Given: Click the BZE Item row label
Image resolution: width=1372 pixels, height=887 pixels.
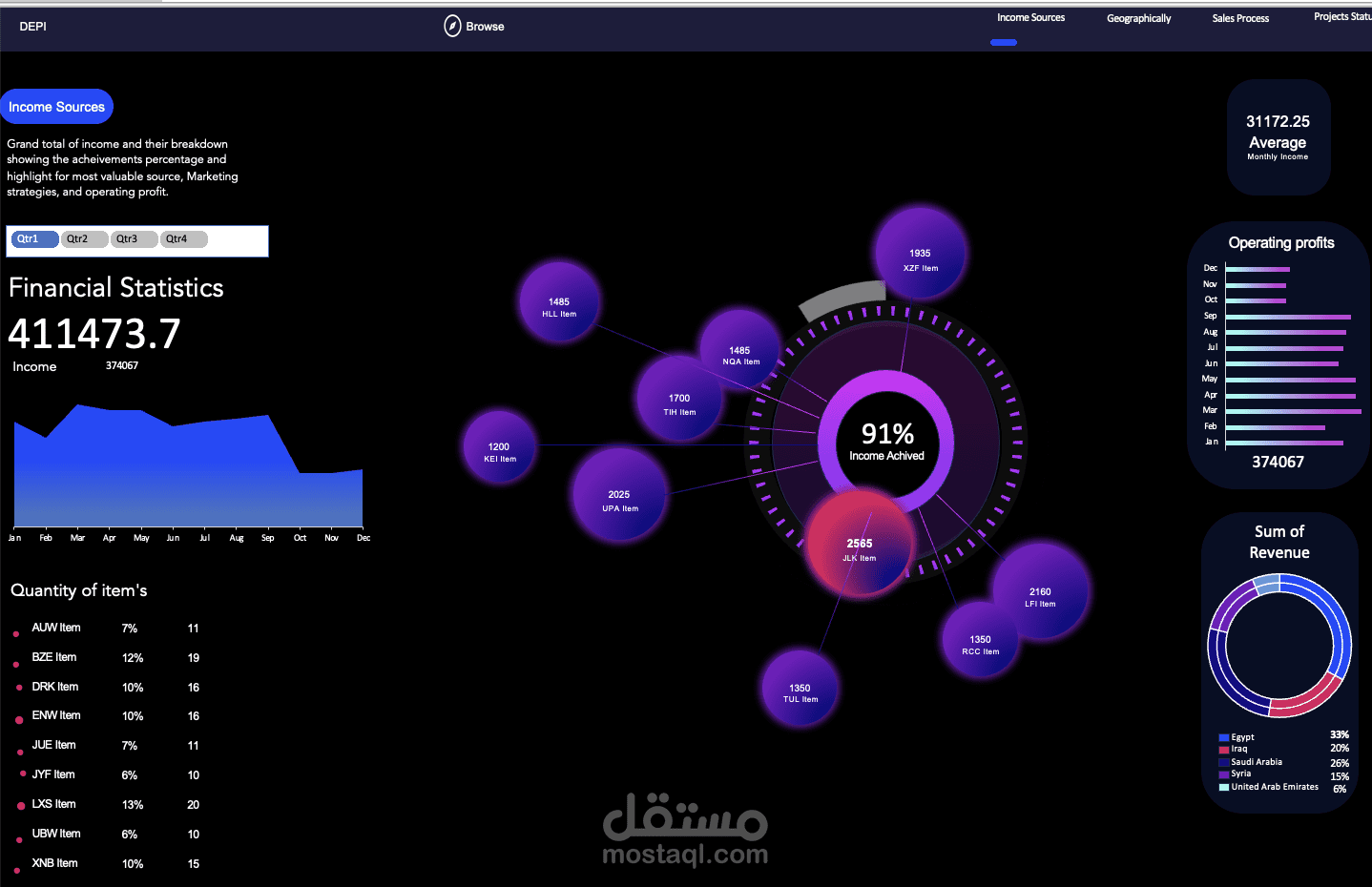Looking at the screenshot, I should (54, 657).
